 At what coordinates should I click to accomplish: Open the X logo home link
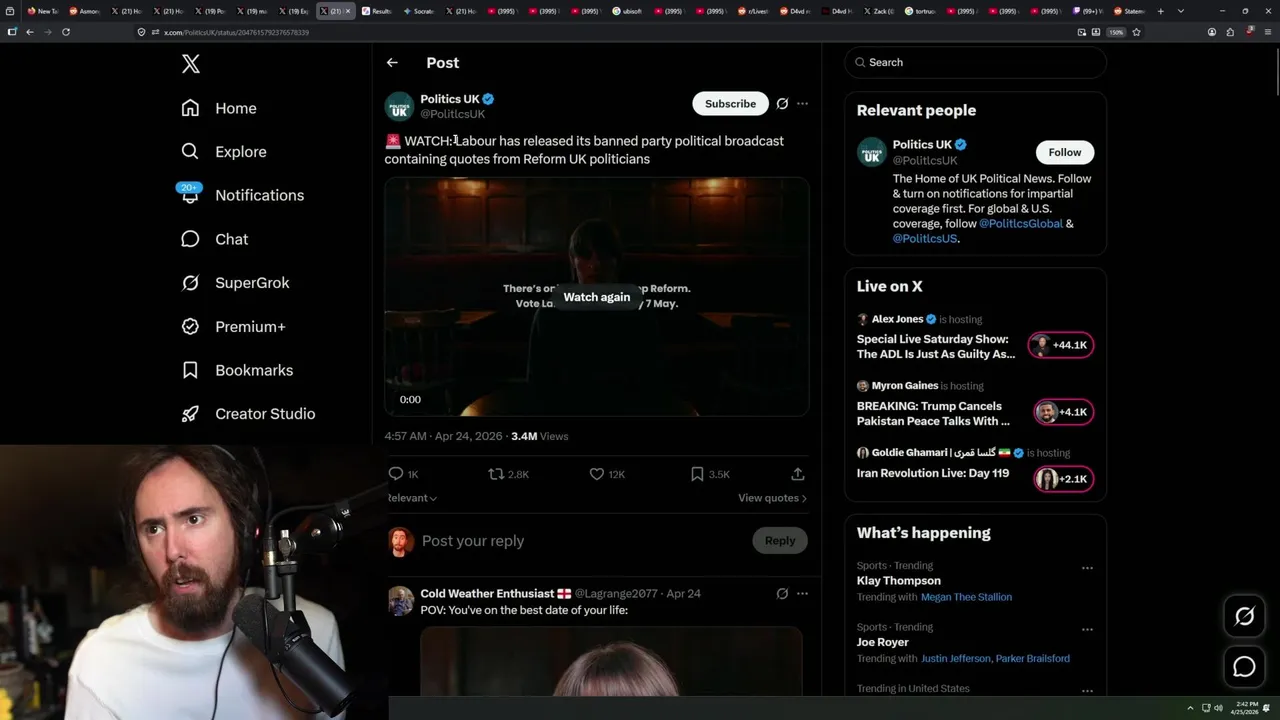[191, 64]
